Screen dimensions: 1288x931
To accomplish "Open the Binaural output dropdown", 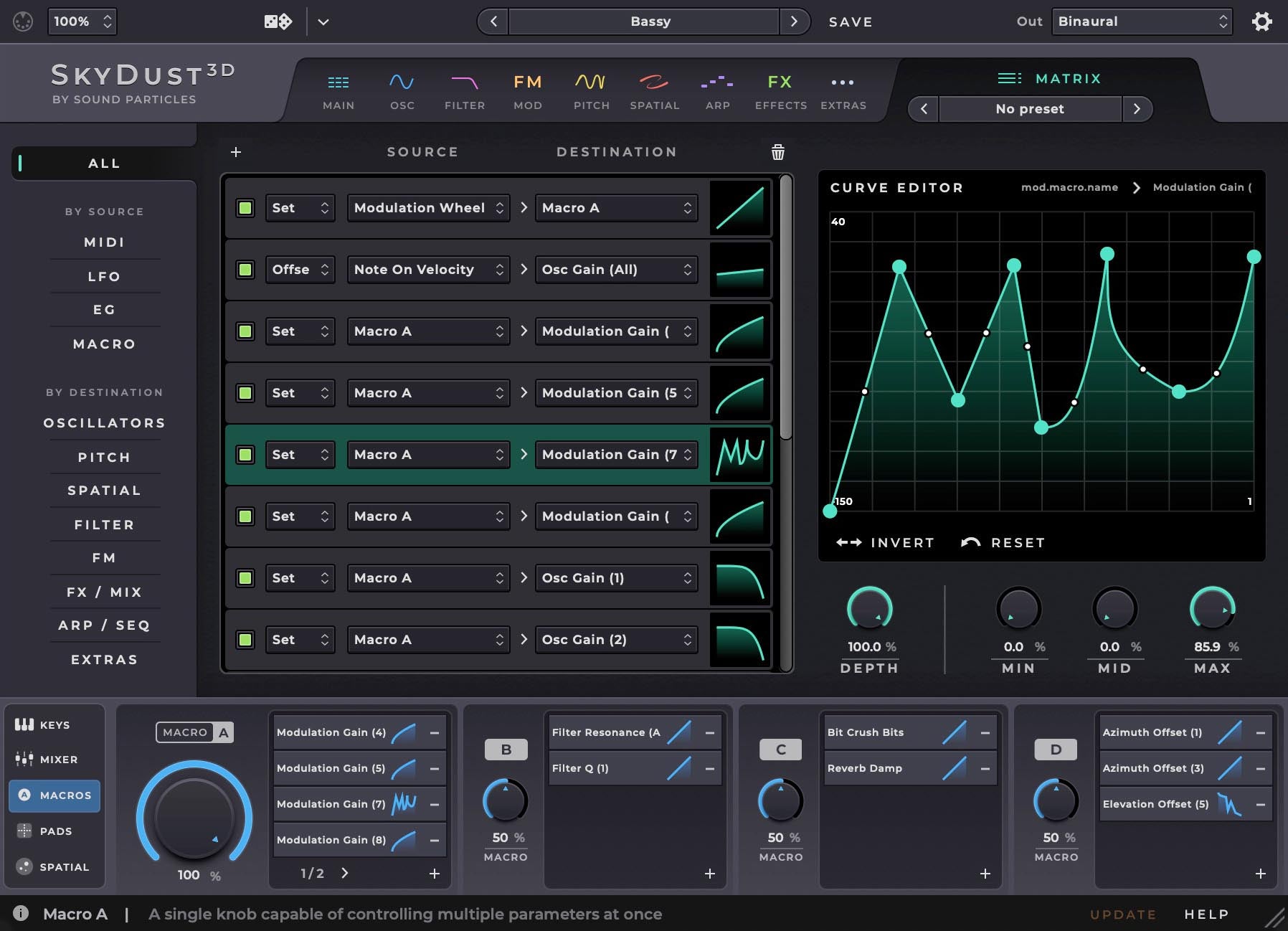I will tap(1140, 22).
